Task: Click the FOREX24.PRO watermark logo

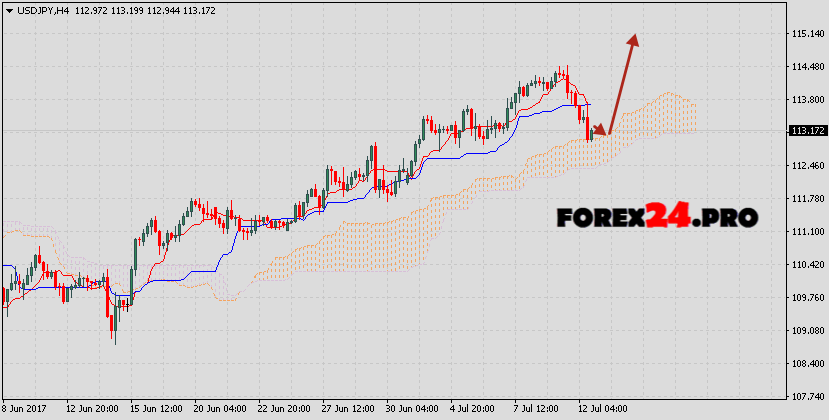Action: pyautogui.click(x=657, y=215)
